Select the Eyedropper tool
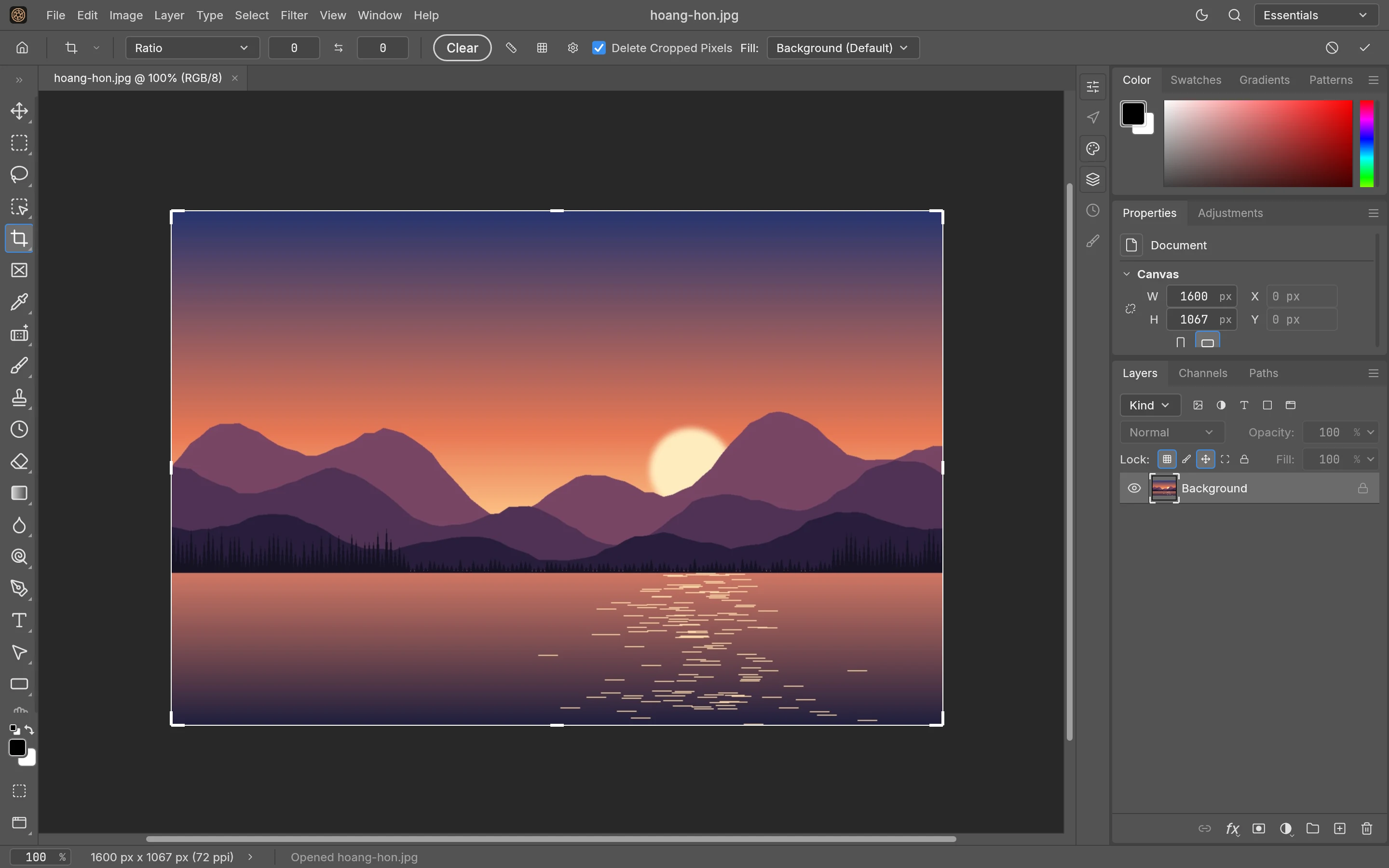 pos(19,302)
